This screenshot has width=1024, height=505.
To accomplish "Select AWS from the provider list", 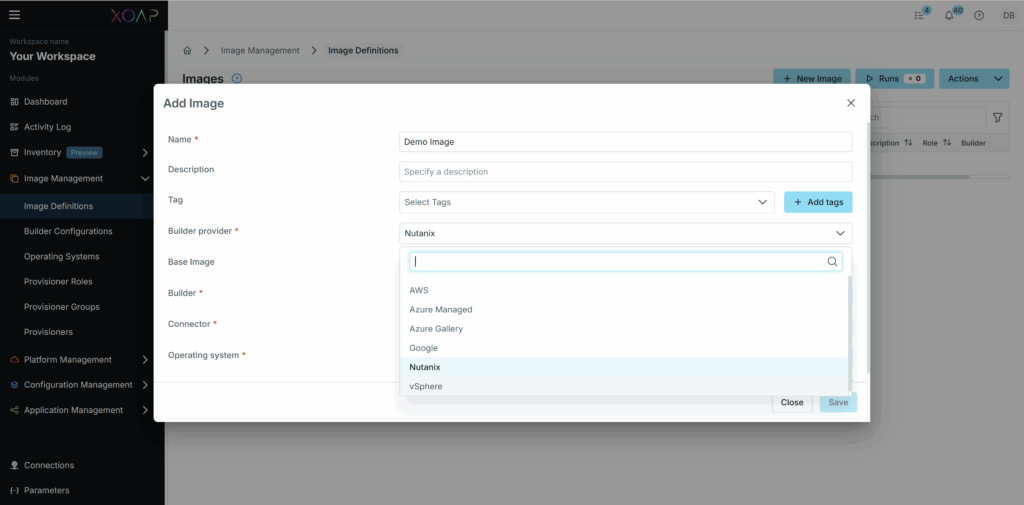I will tap(419, 291).
